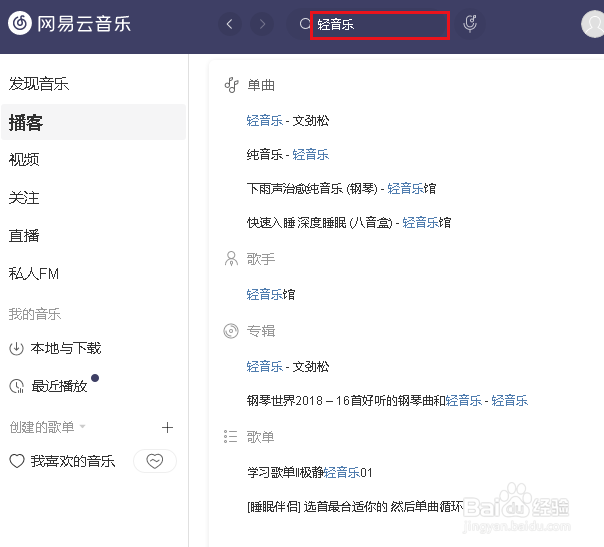The width and height of the screenshot is (604, 547).
Task: Collapse the 创建的歌单 section arrow
Action: [82, 427]
